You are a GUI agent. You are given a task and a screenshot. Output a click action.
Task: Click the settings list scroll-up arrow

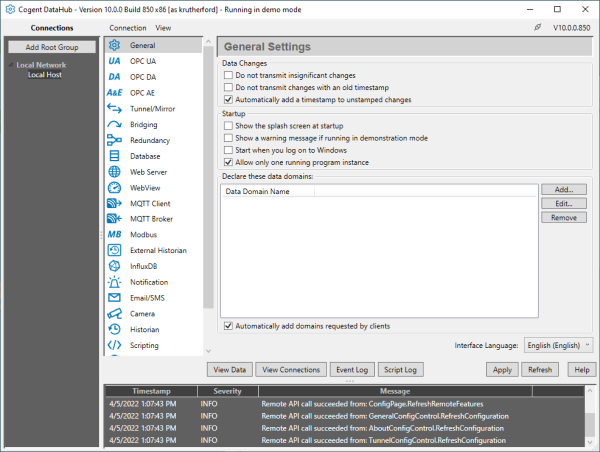(x=209, y=41)
